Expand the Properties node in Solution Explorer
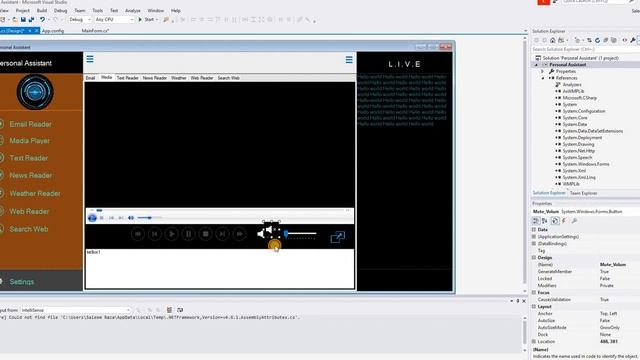 542,71
